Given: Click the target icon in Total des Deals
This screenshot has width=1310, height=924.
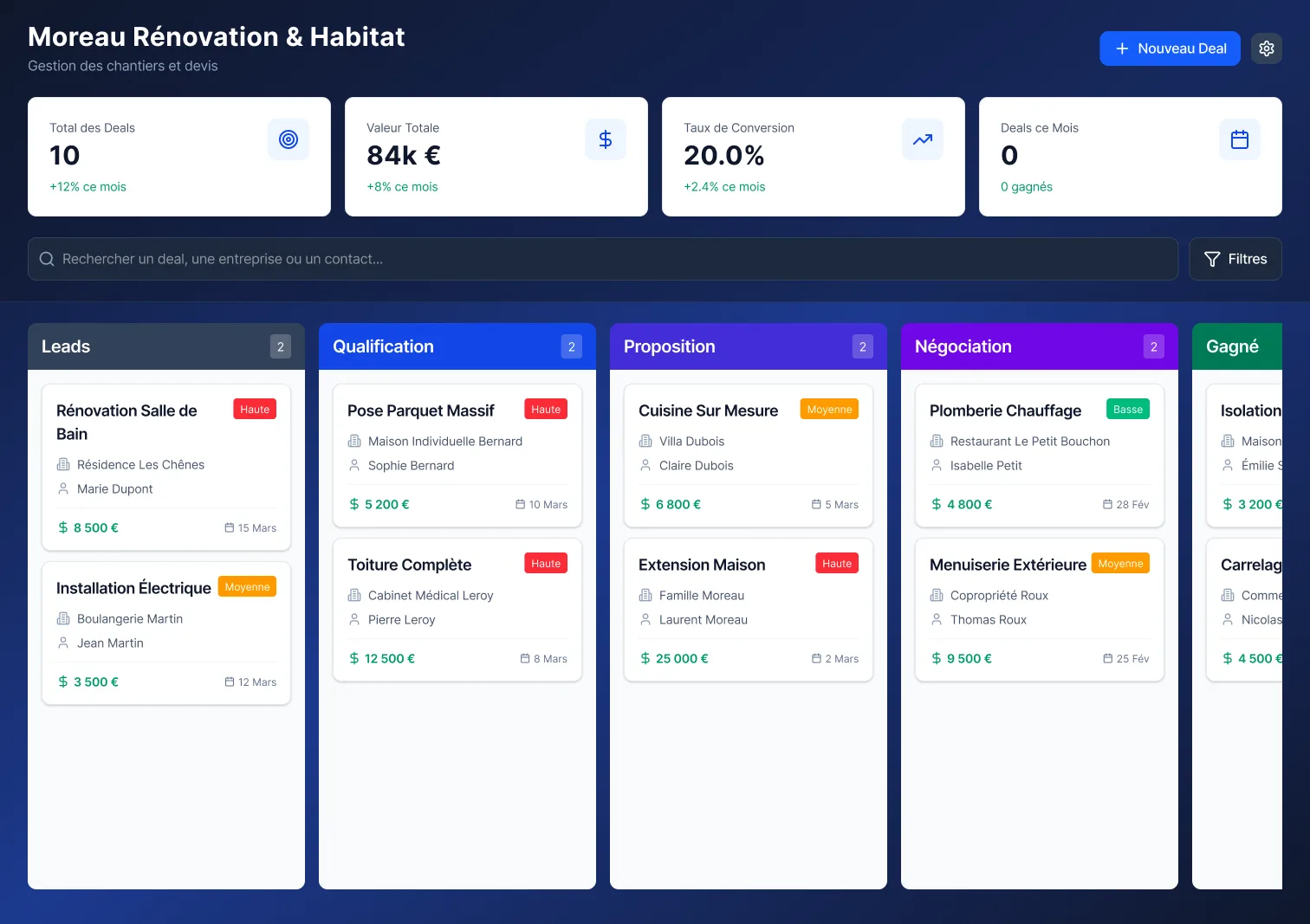Looking at the screenshot, I should pyautogui.click(x=289, y=139).
